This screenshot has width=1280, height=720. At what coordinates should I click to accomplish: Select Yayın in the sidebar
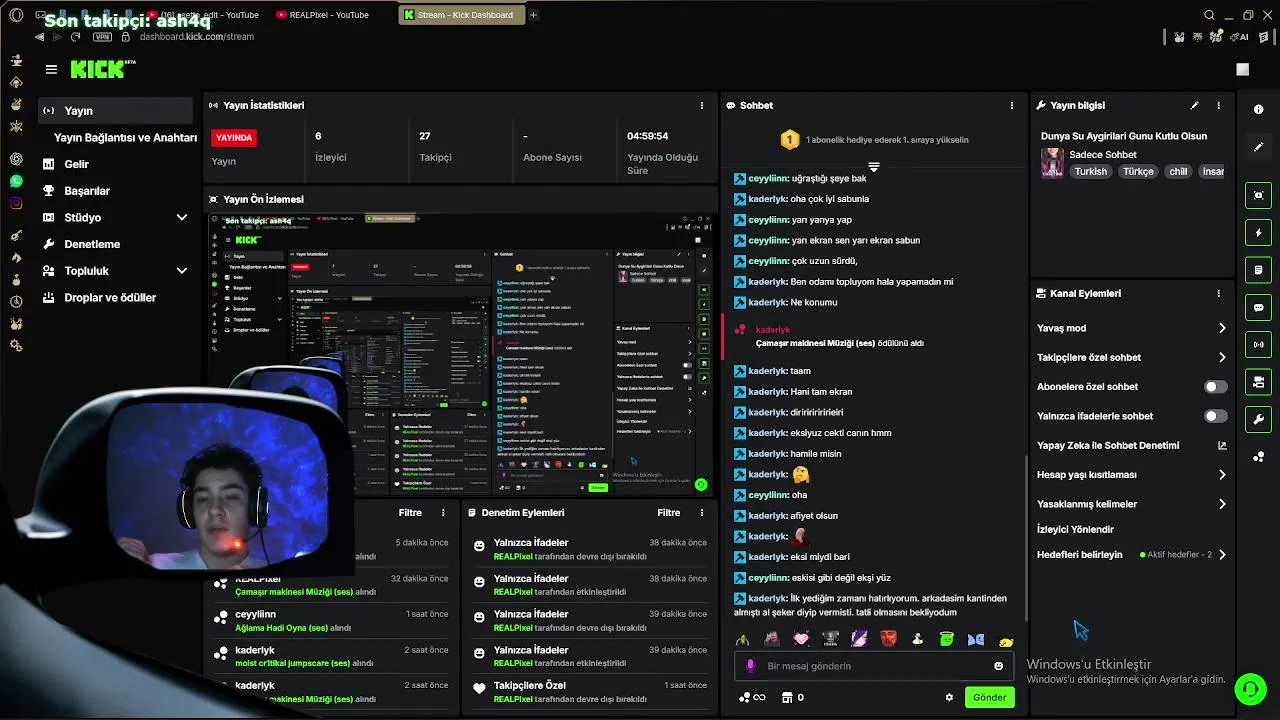[x=115, y=111]
